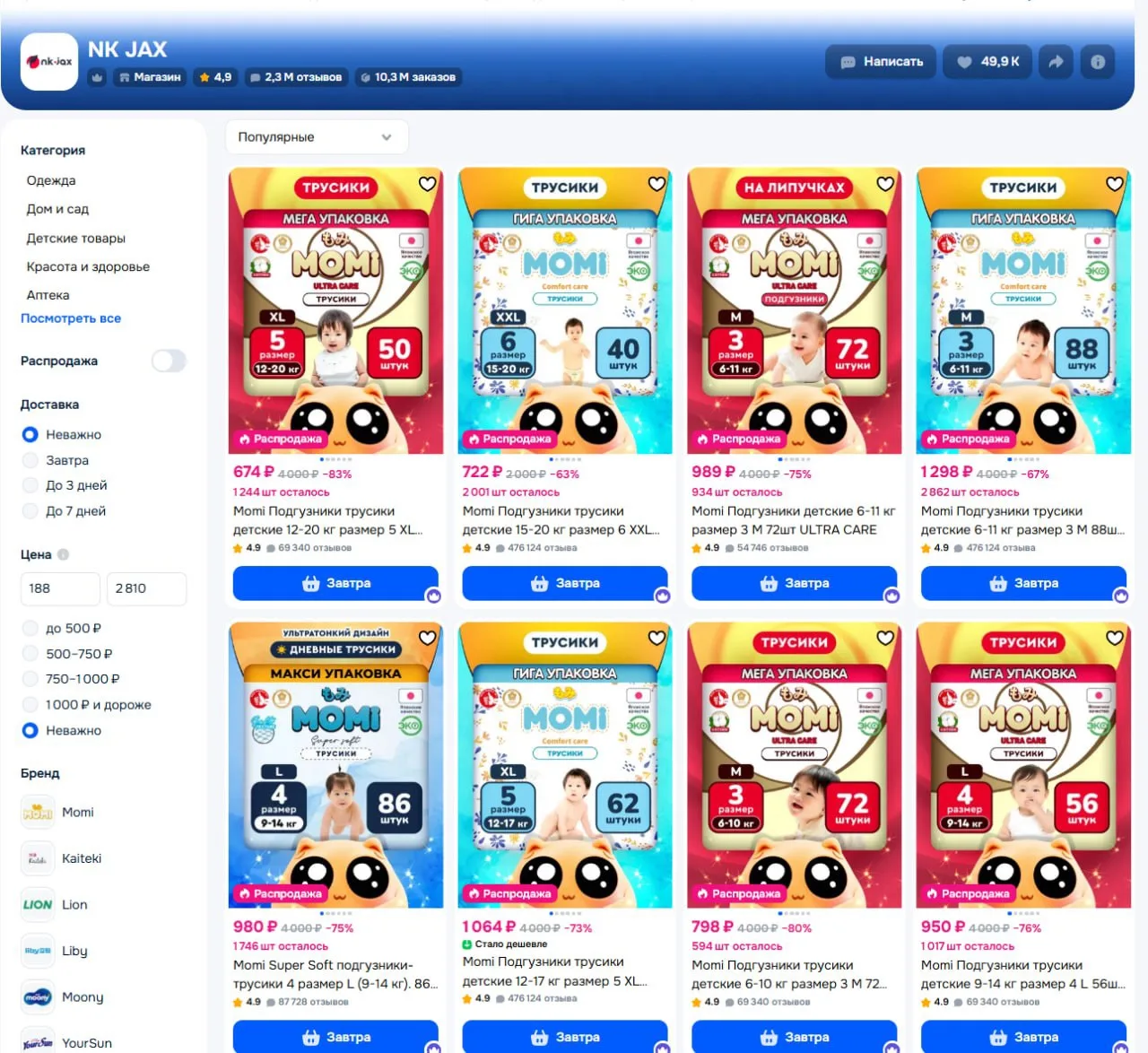Click the Kaiteki brand logo icon

pyautogui.click(x=38, y=858)
